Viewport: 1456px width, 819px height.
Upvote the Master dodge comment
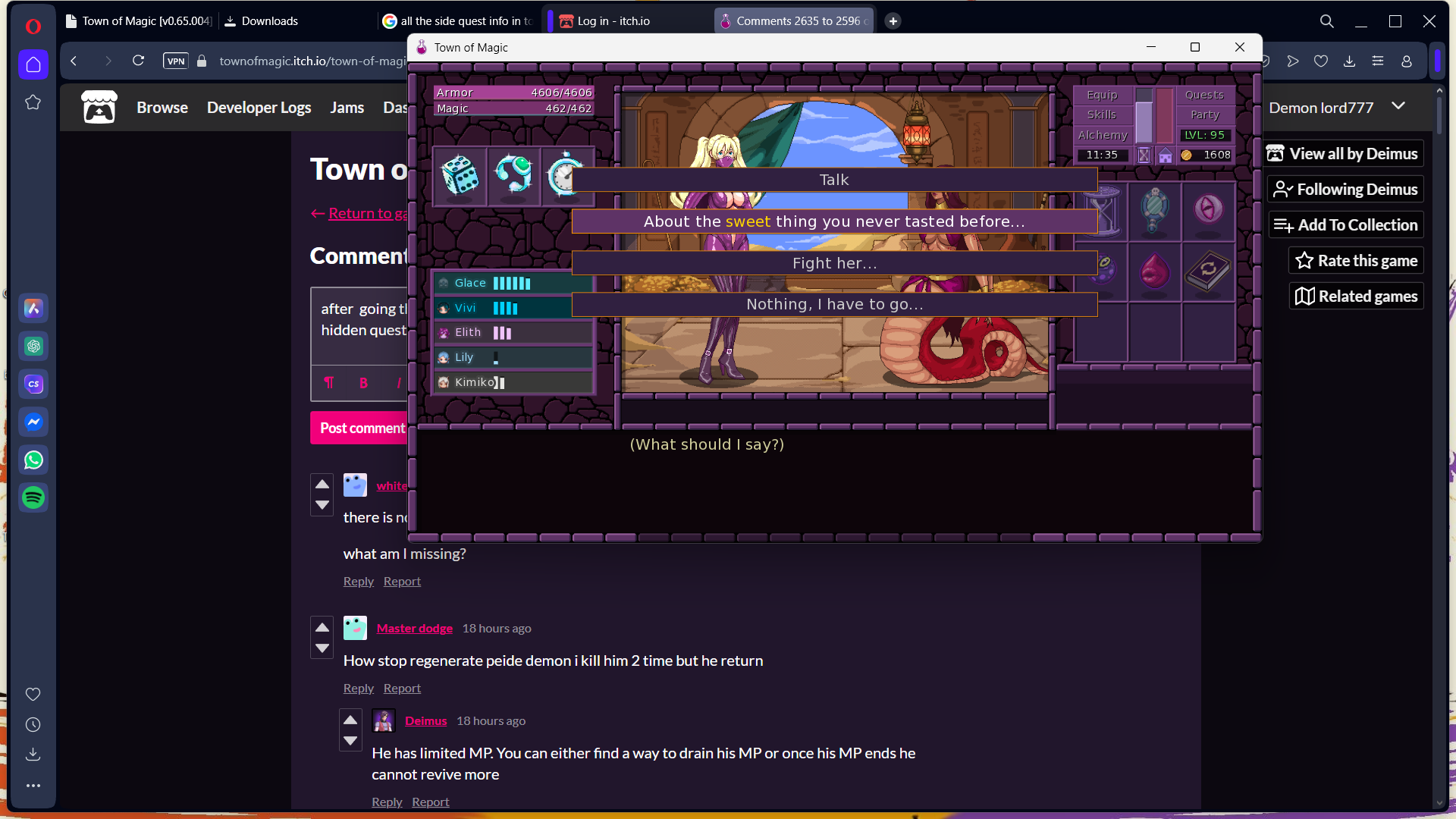(x=322, y=627)
